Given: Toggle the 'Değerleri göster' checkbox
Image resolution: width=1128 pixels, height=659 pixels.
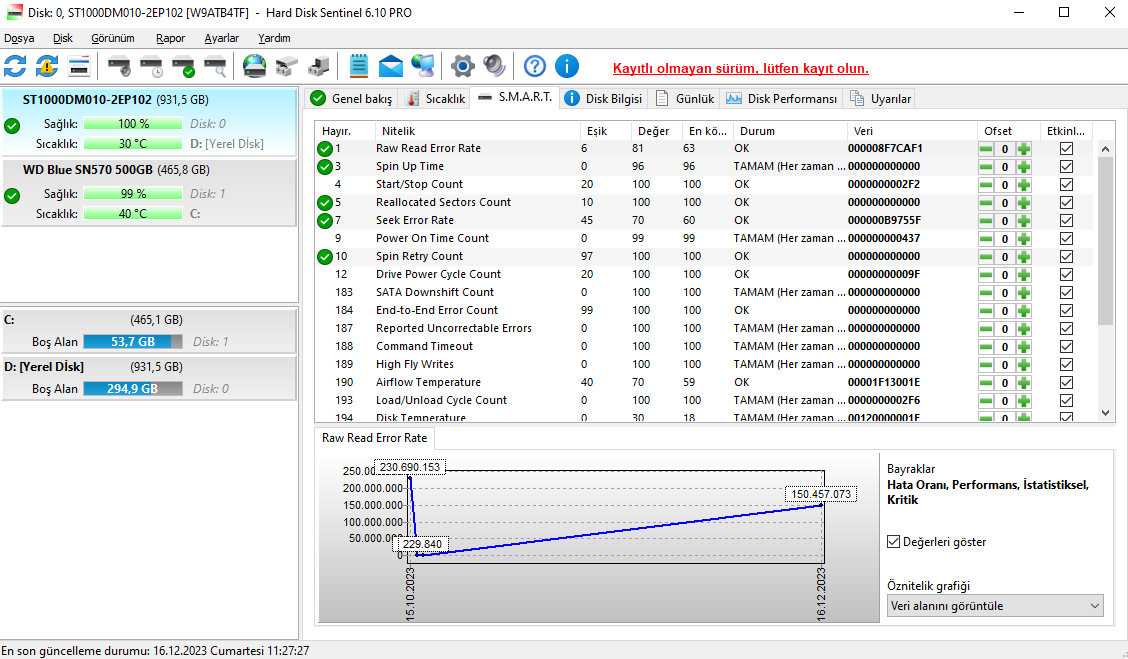Looking at the screenshot, I should [x=894, y=542].
